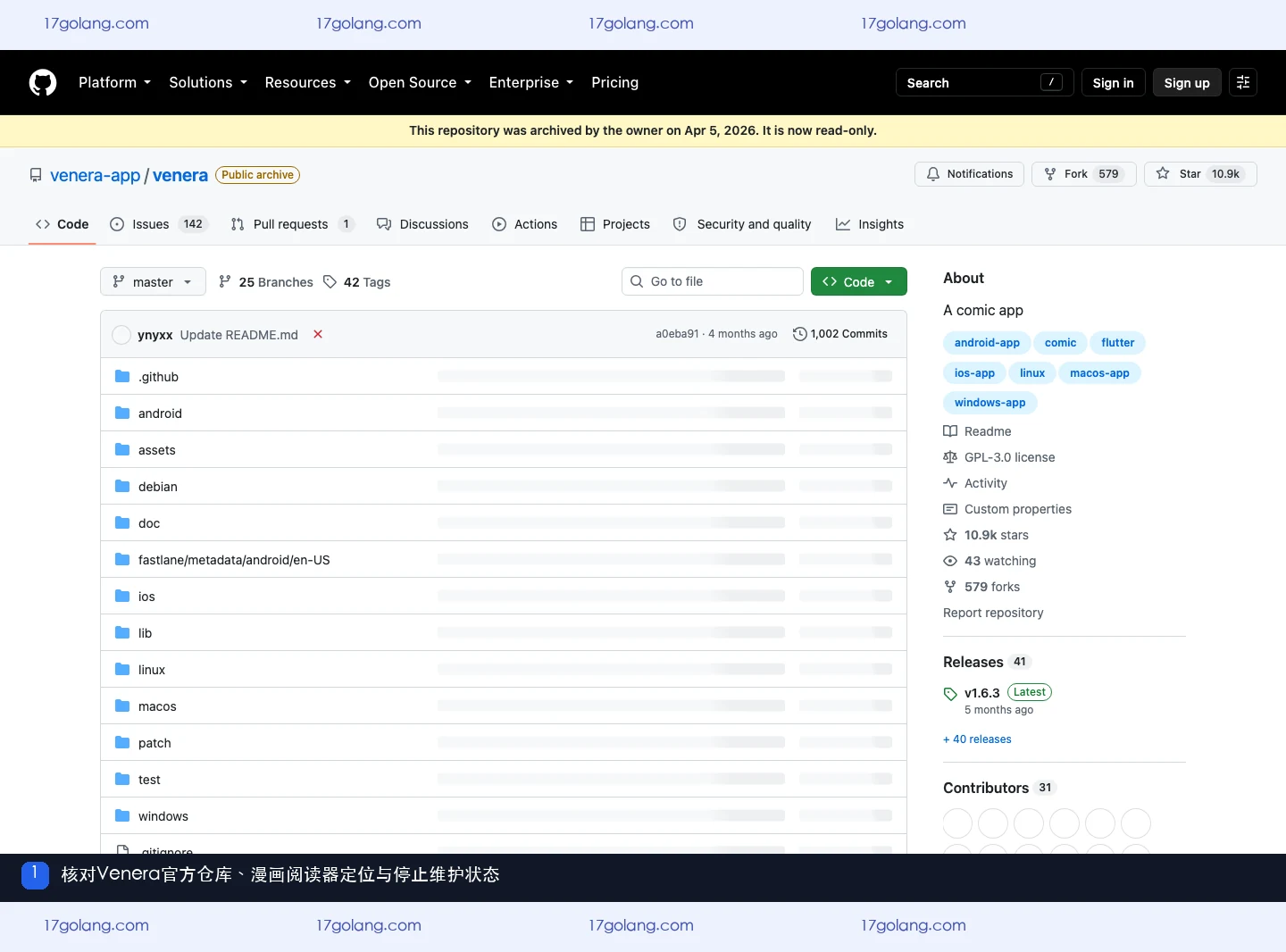This screenshot has width=1286, height=952.
Task: Open the assets folder icon
Action: tap(122, 450)
